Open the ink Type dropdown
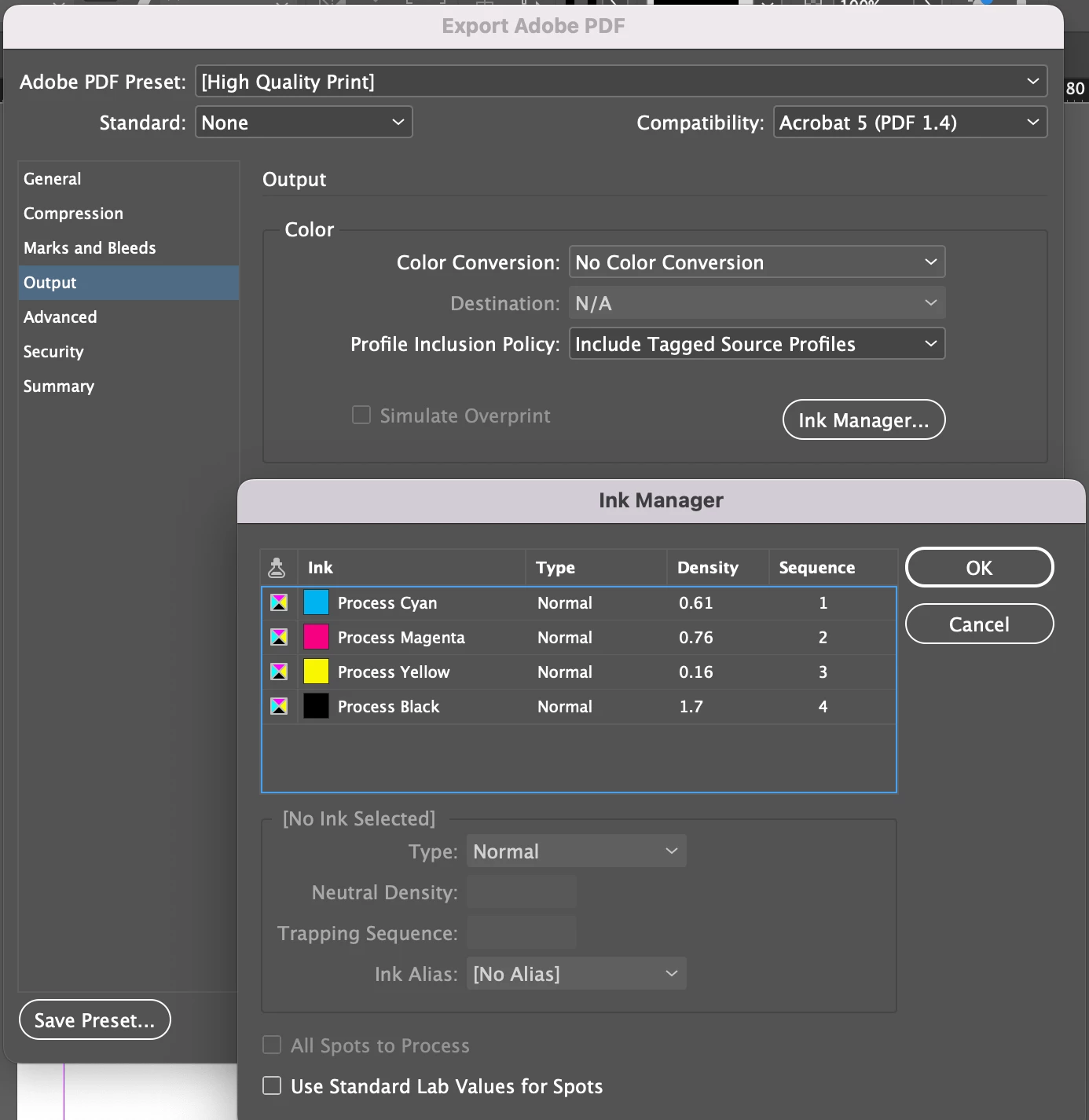1089x1120 pixels. coord(576,851)
